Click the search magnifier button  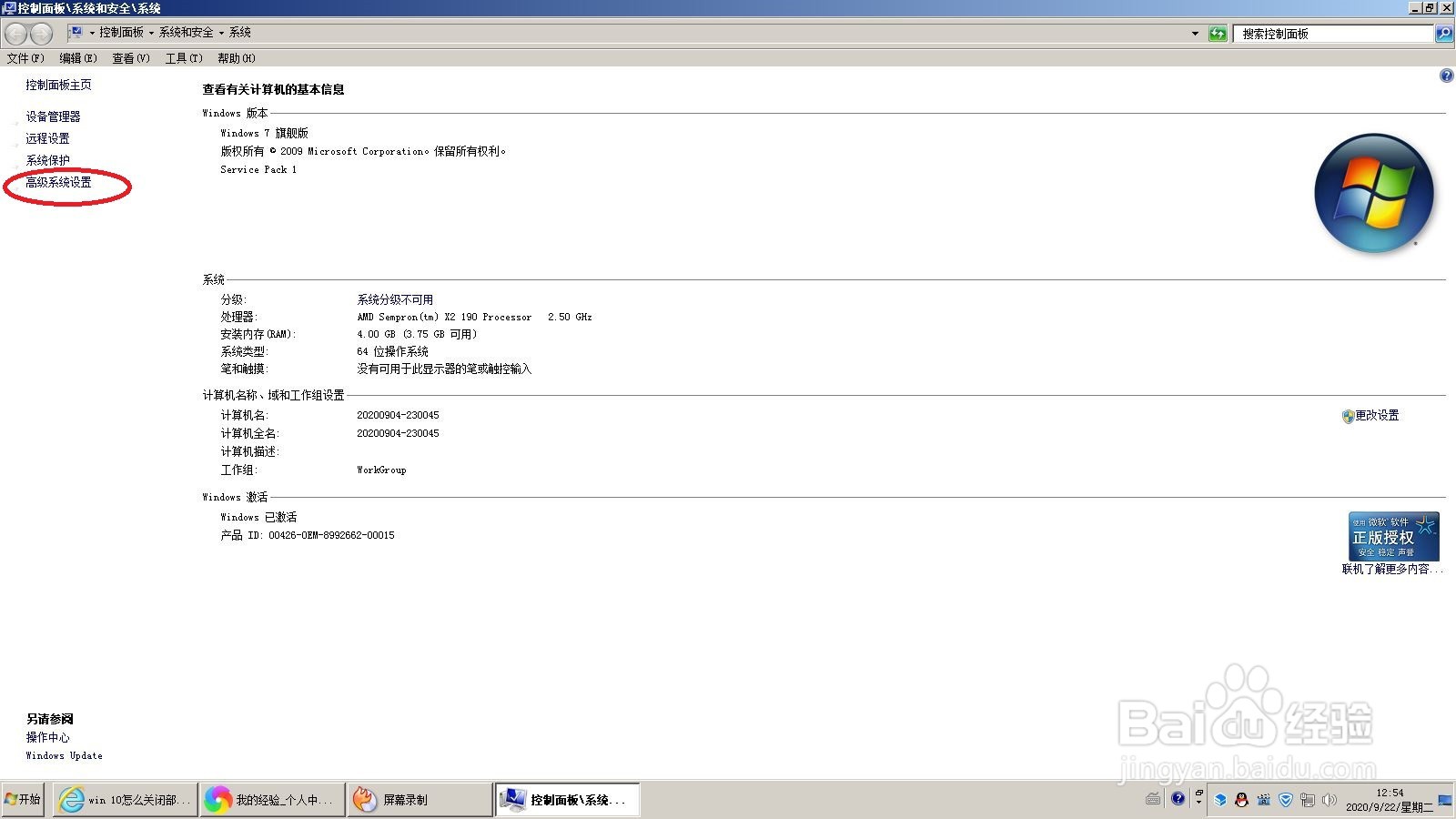1444,34
